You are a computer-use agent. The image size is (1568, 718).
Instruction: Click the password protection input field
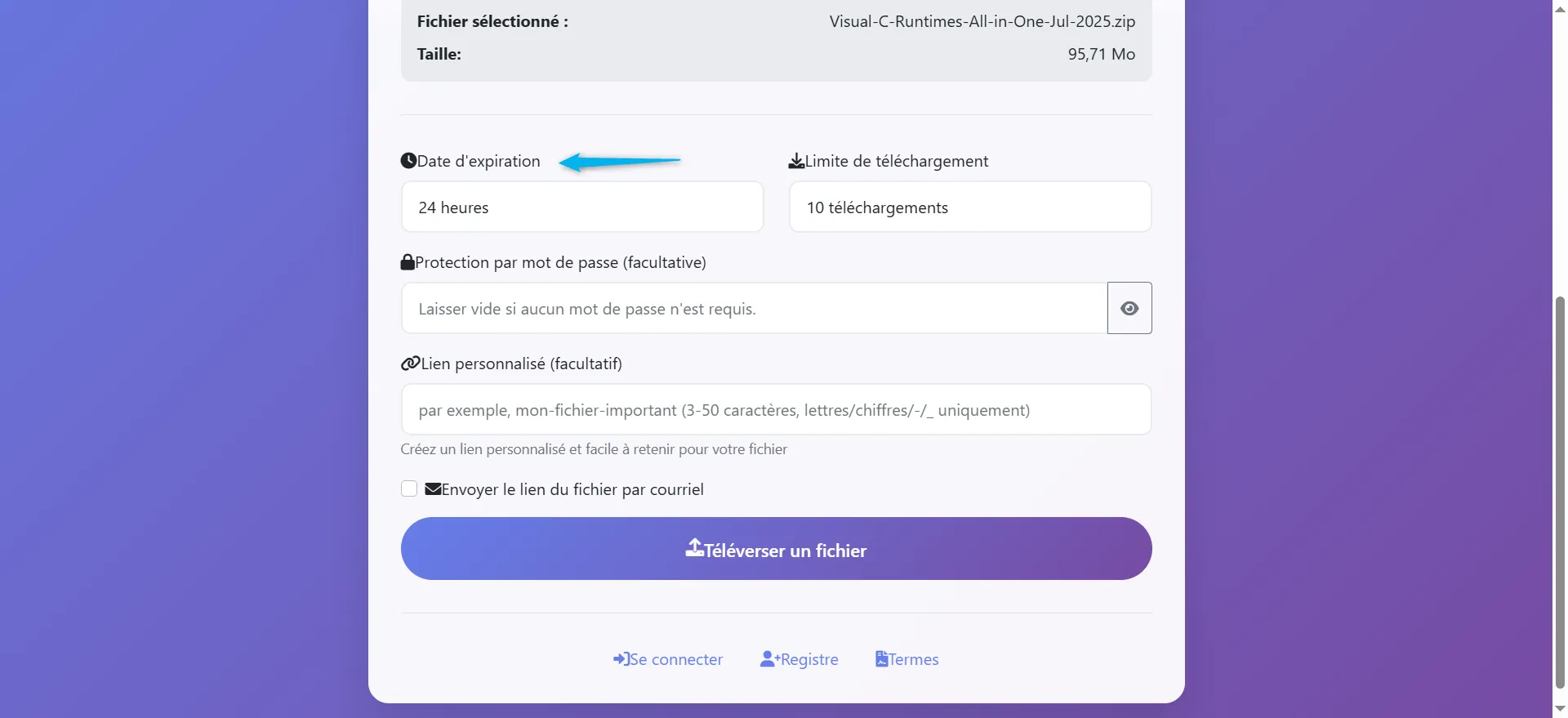pyautogui.click(x=754, y=308)
